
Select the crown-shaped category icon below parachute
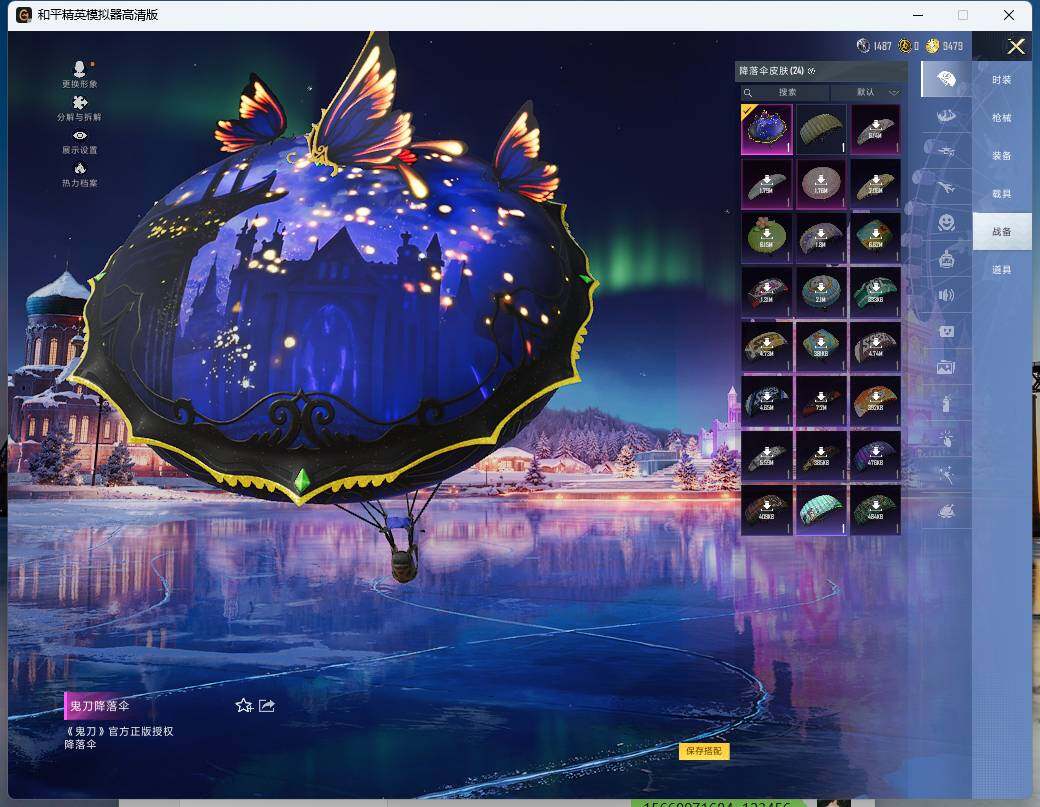pyautogui.click(x=946, y=116)
